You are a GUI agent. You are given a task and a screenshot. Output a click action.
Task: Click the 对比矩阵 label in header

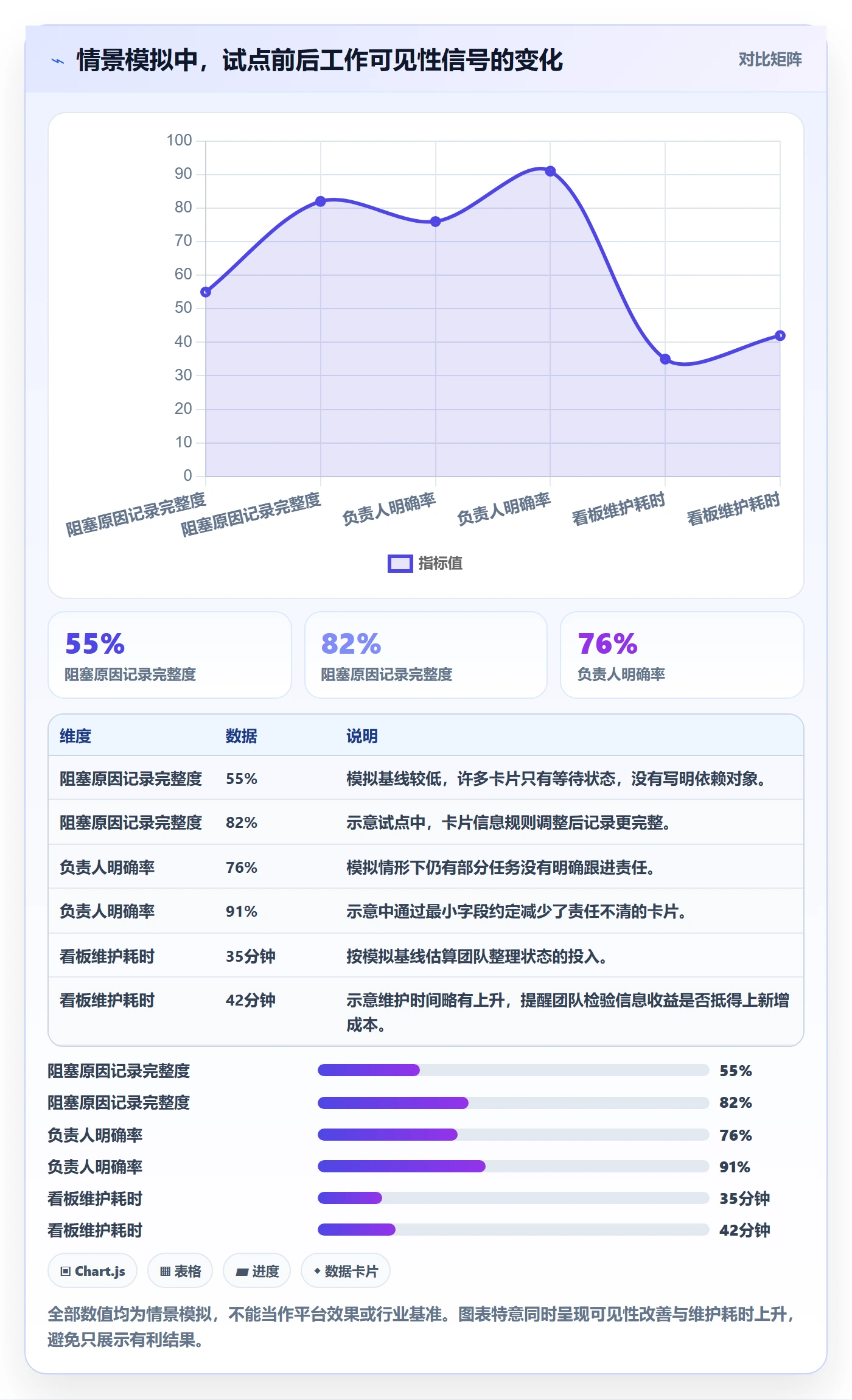pyautogui.click(x=770, y=60)
